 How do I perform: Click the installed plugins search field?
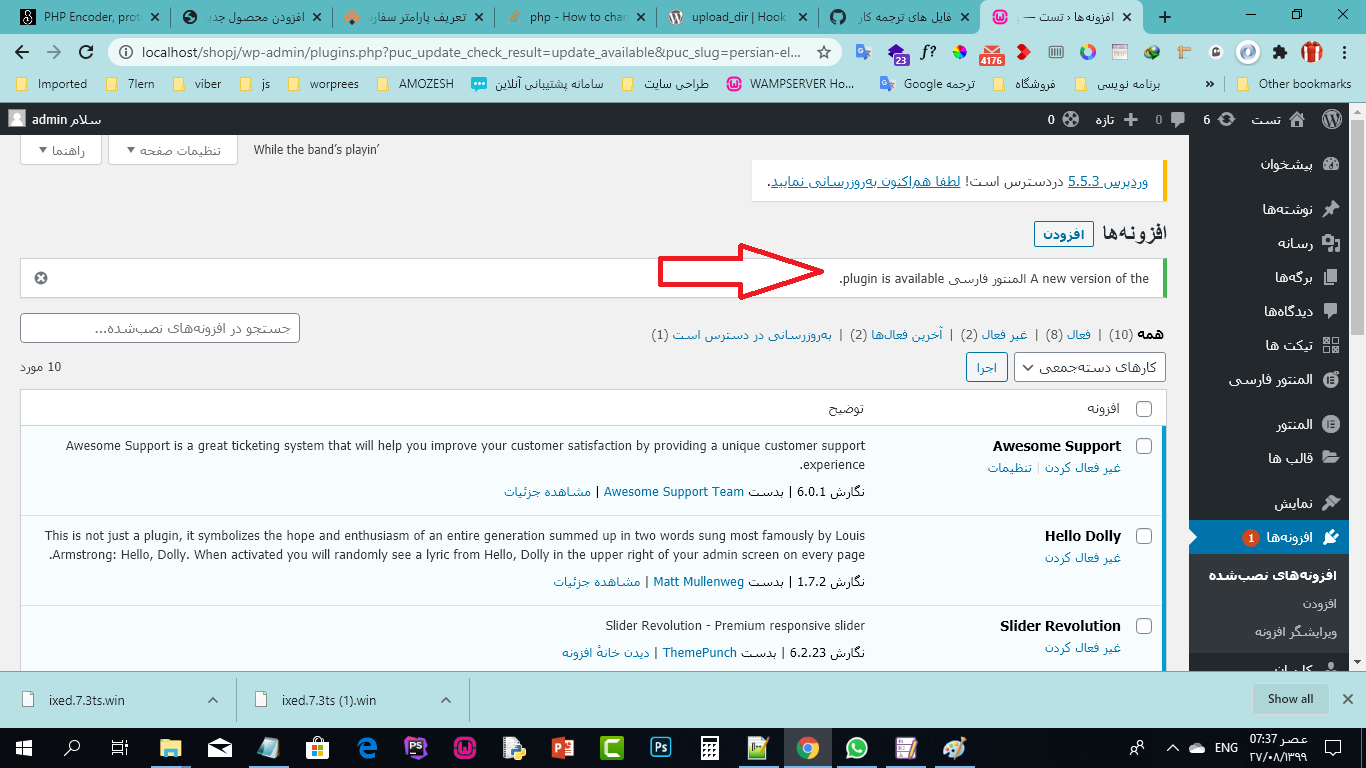160,328
